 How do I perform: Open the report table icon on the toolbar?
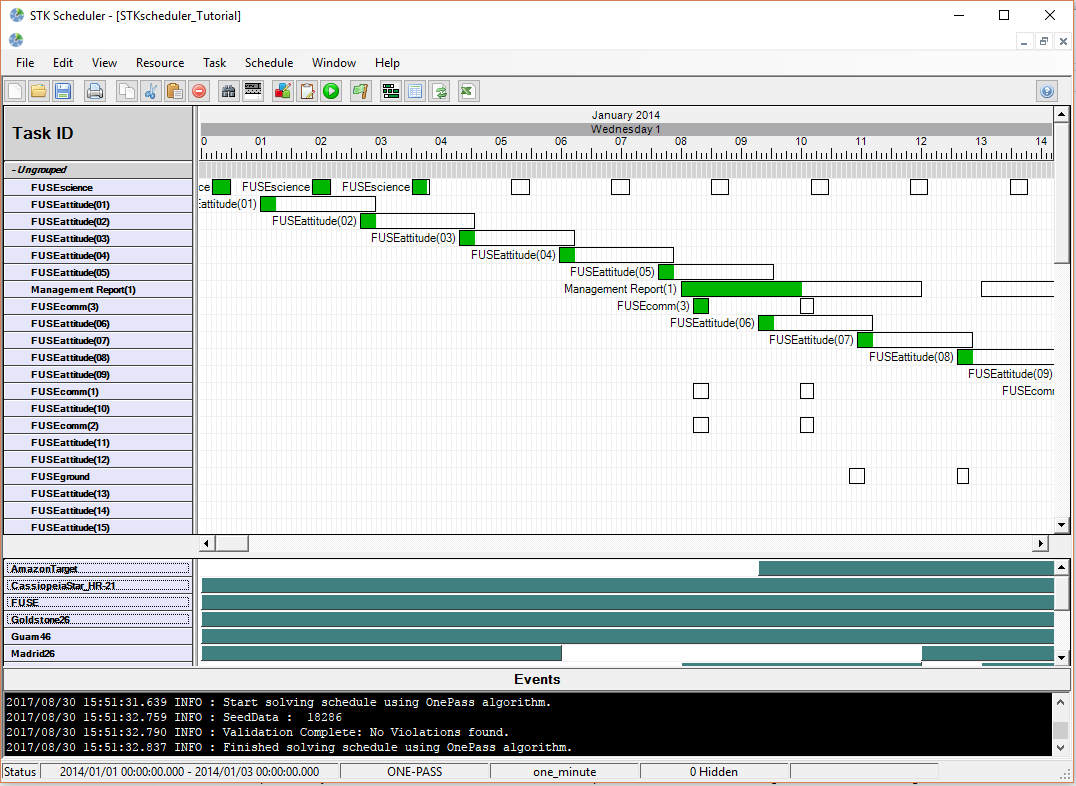tap(415, 91)
